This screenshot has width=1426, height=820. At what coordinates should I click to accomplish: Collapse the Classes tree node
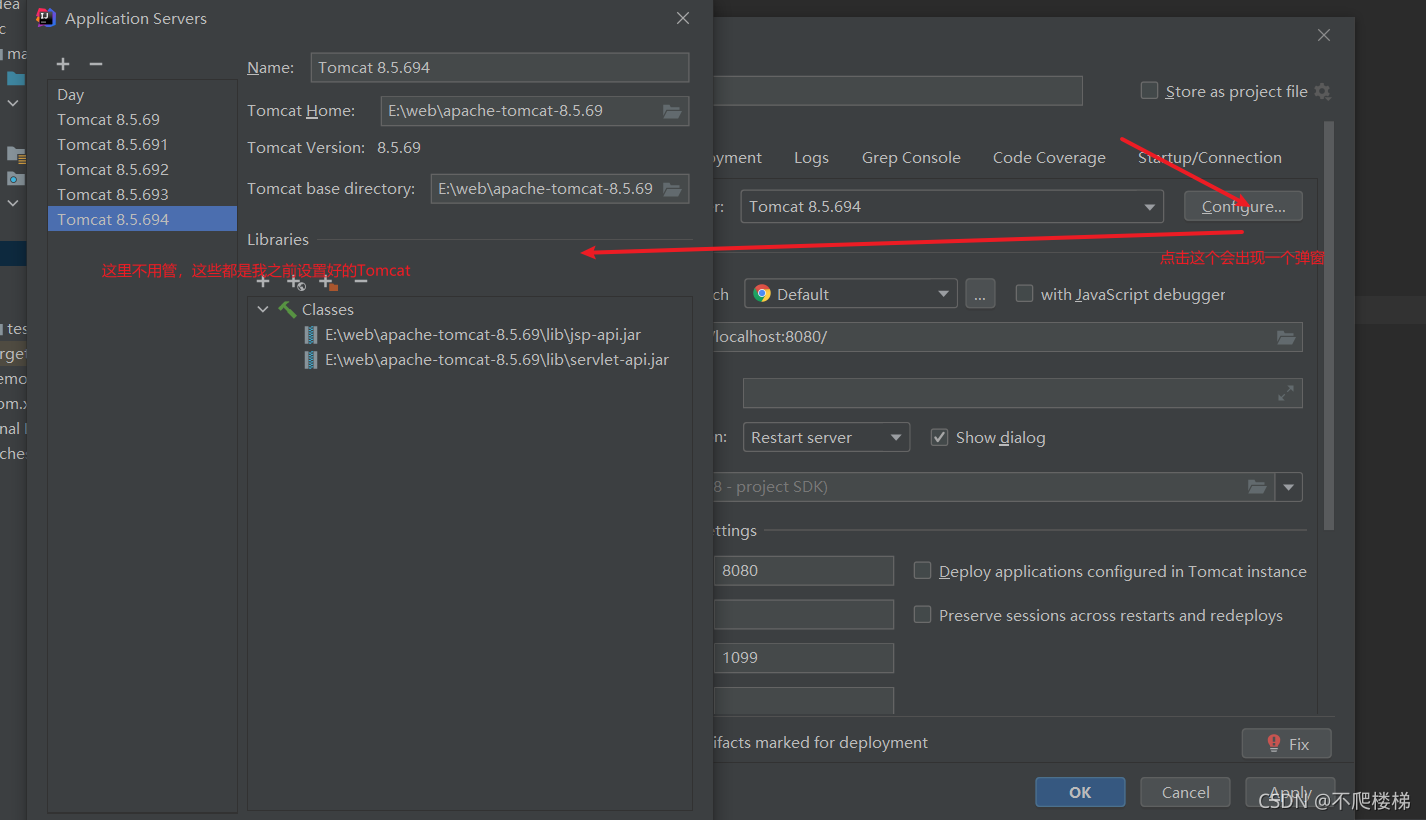pos(263,310)
